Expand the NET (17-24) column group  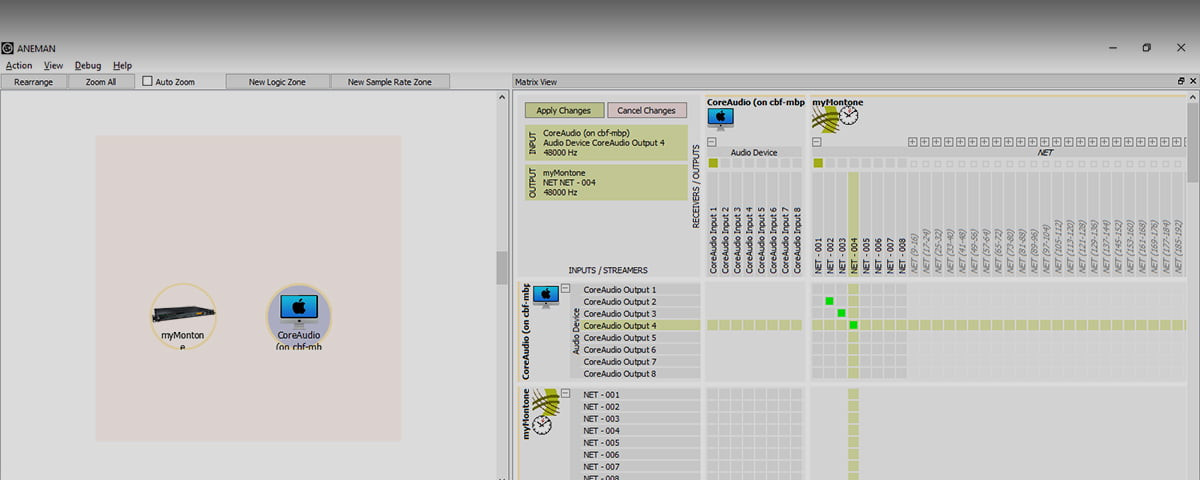[925, 142]
